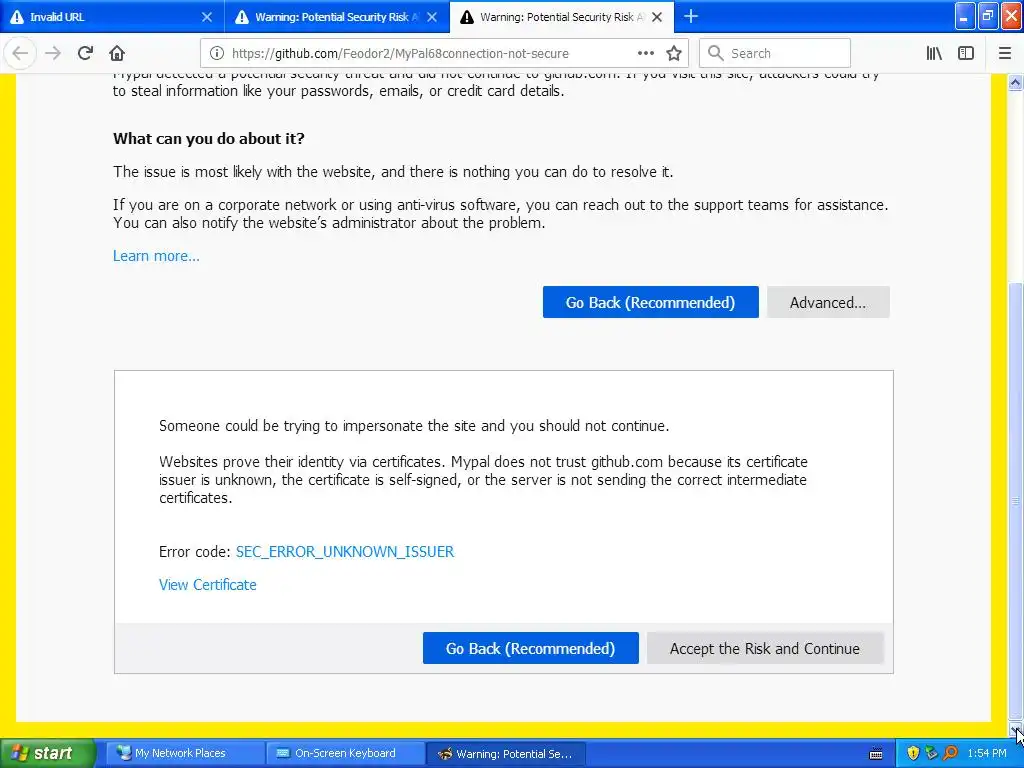
Task: Click the scrollbar down arrow
Action: click(x=1016, y=728)
